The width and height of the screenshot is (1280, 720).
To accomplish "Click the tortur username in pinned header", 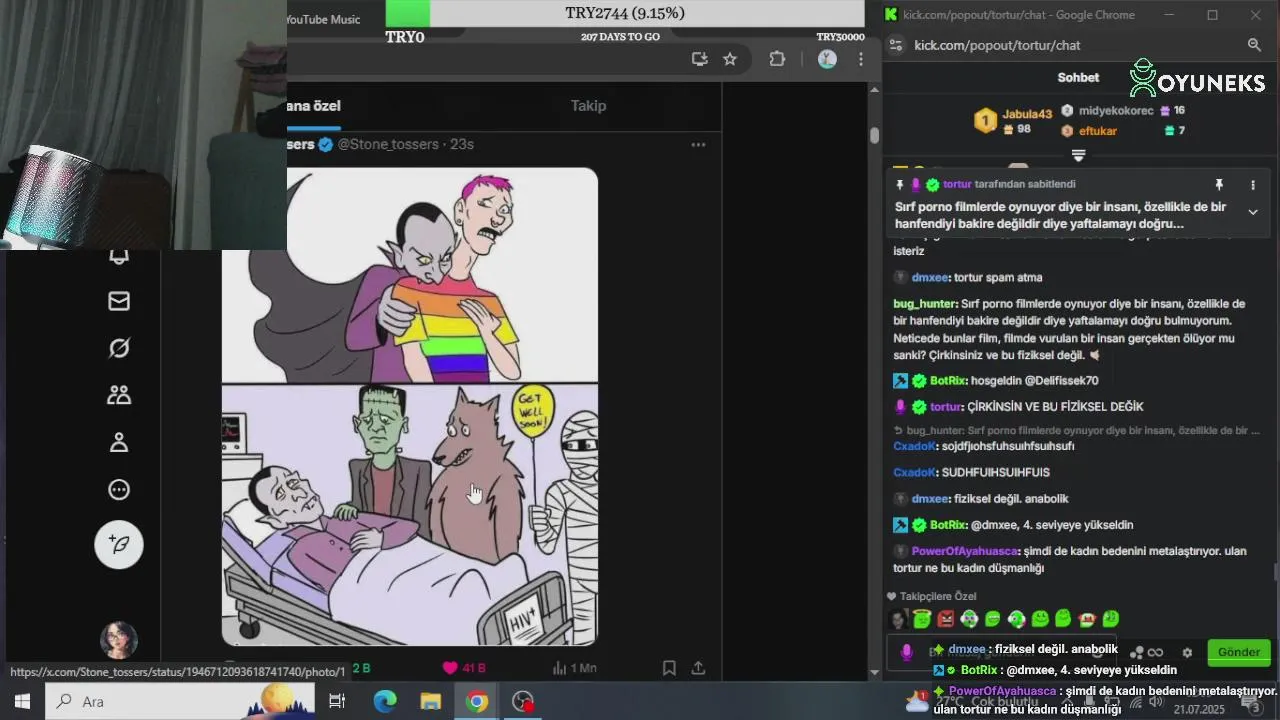I will click(957, 184).
